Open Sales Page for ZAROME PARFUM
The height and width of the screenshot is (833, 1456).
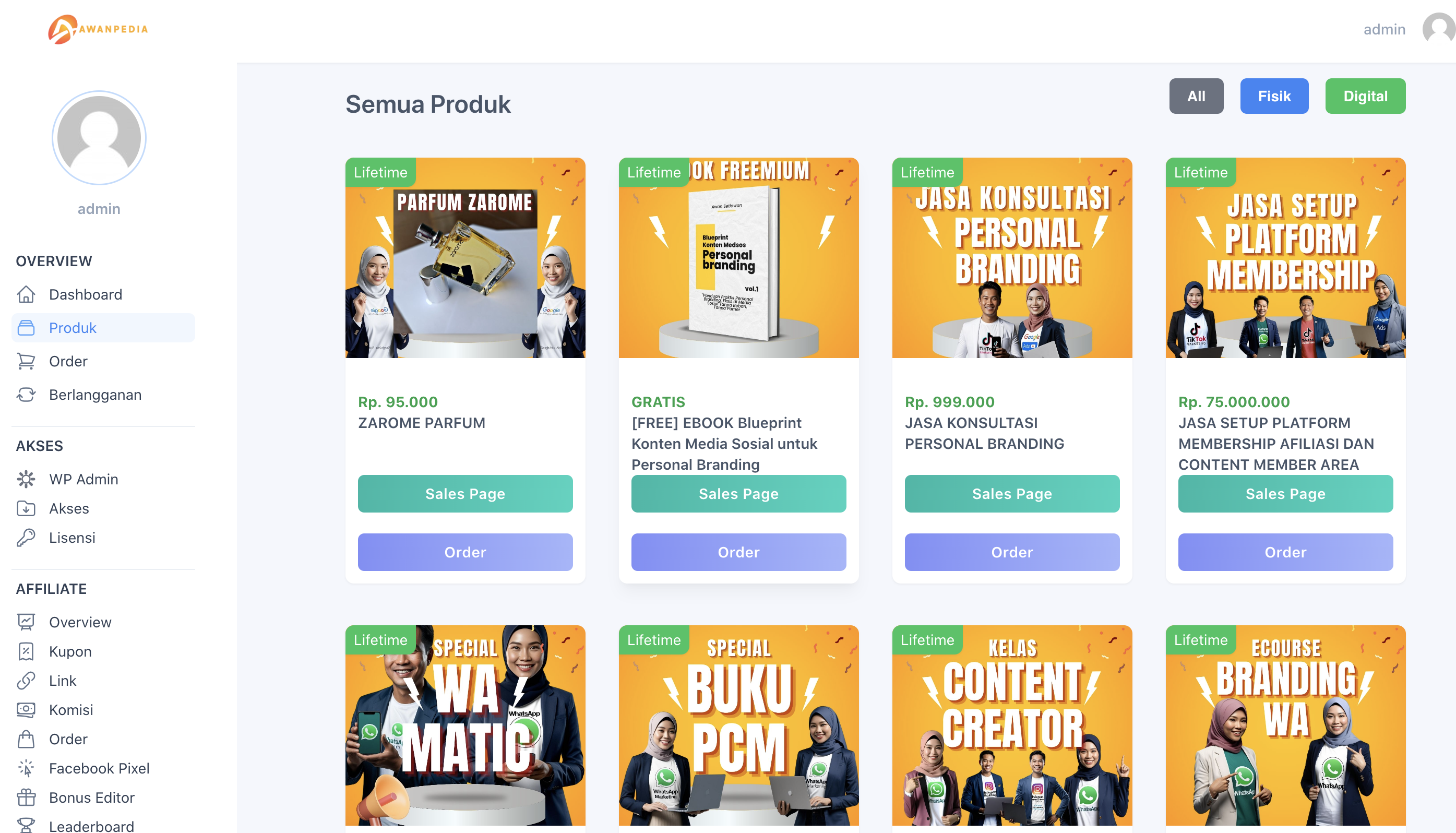point(465,493)
